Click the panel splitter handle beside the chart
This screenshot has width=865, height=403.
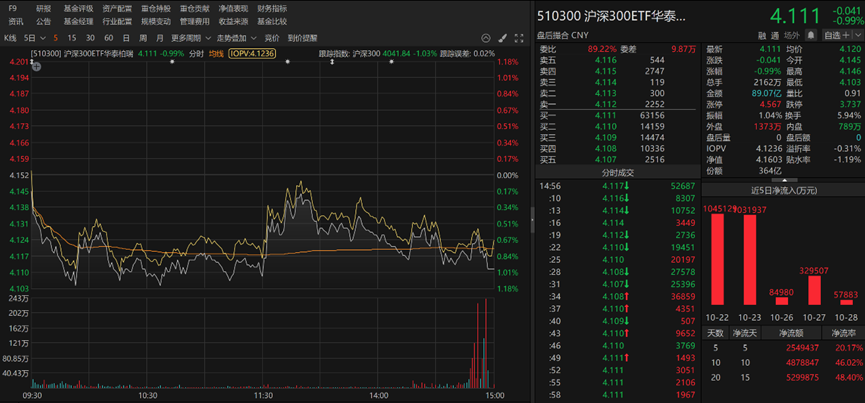click(532, 220)
